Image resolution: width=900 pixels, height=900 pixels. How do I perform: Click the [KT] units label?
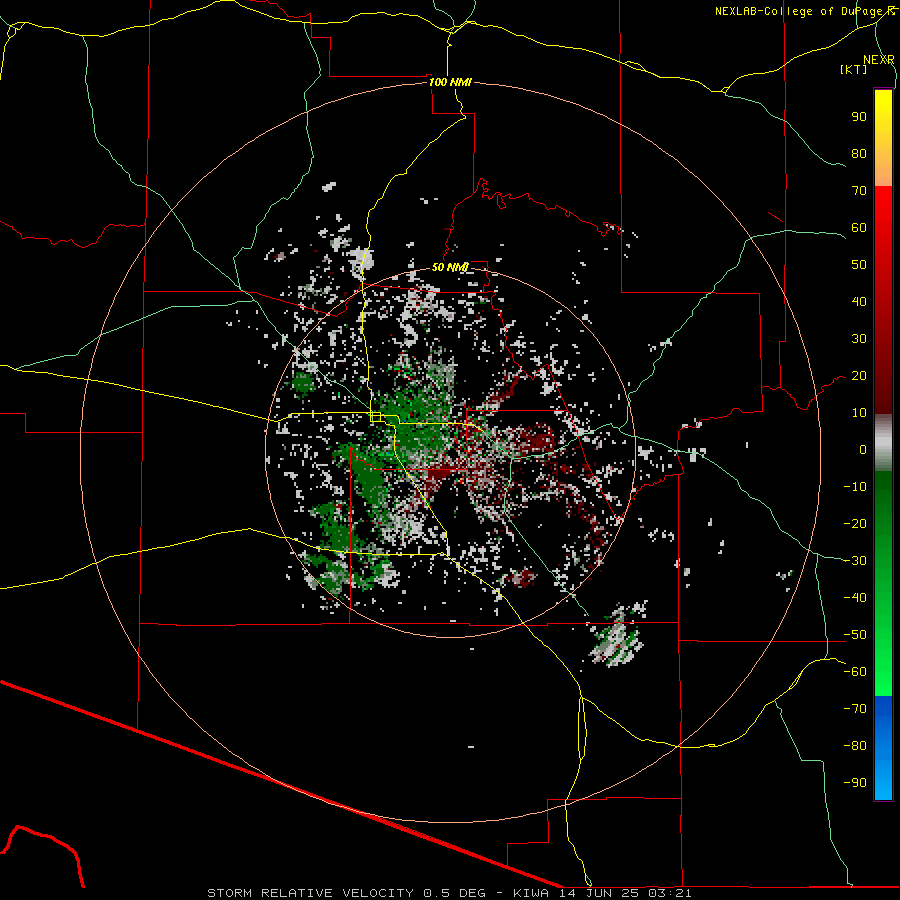click(854, 69)
